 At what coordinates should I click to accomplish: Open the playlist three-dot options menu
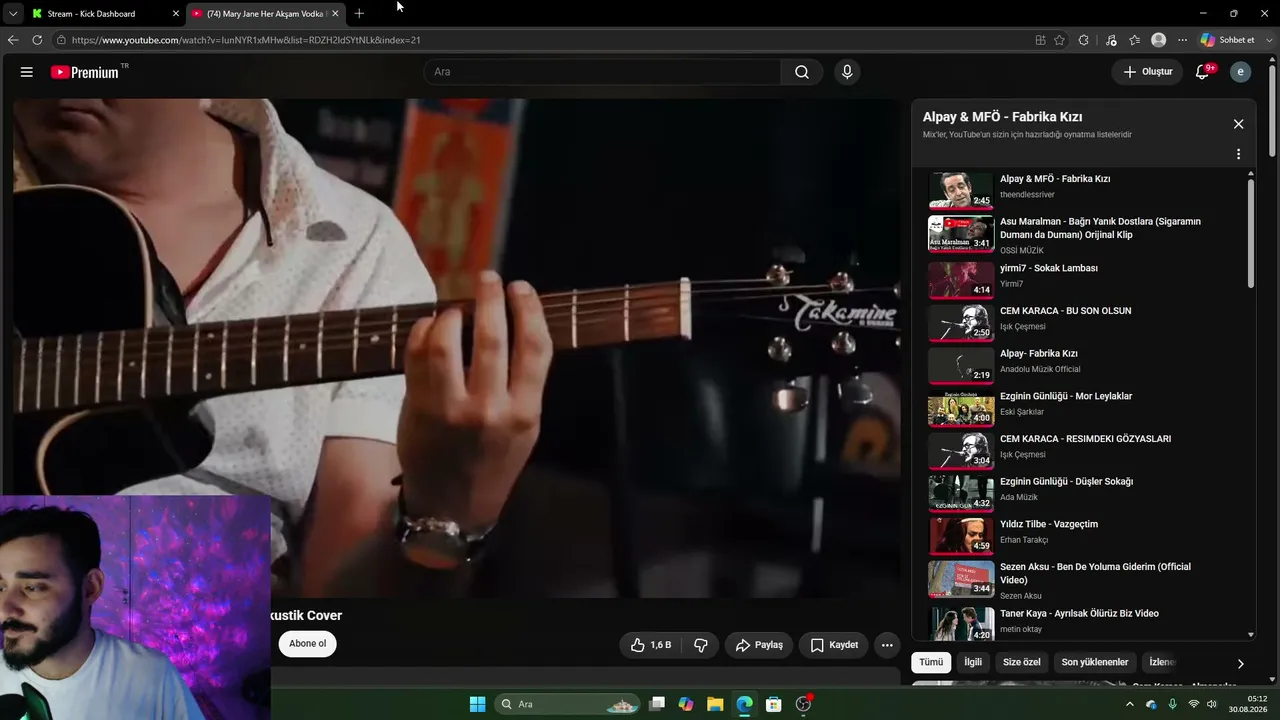(x=1238, y=154)
